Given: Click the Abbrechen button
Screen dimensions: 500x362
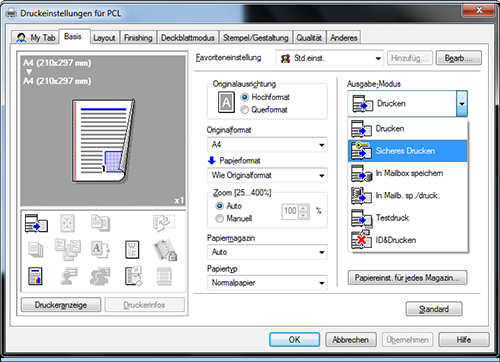Looking at the screenshot, I should click(351, 340).
